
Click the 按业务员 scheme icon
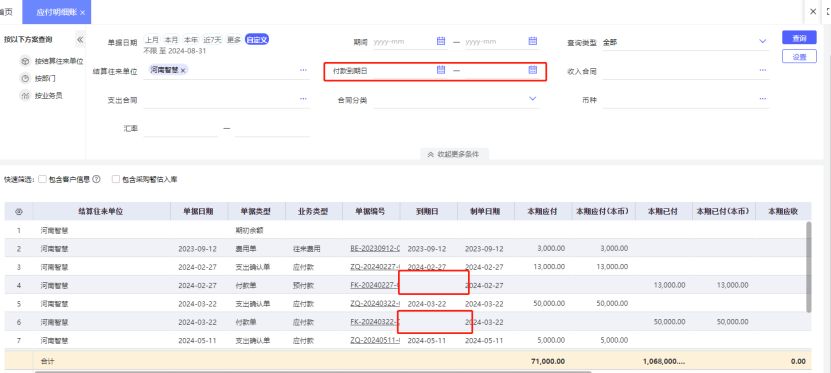tap(25, 96)
